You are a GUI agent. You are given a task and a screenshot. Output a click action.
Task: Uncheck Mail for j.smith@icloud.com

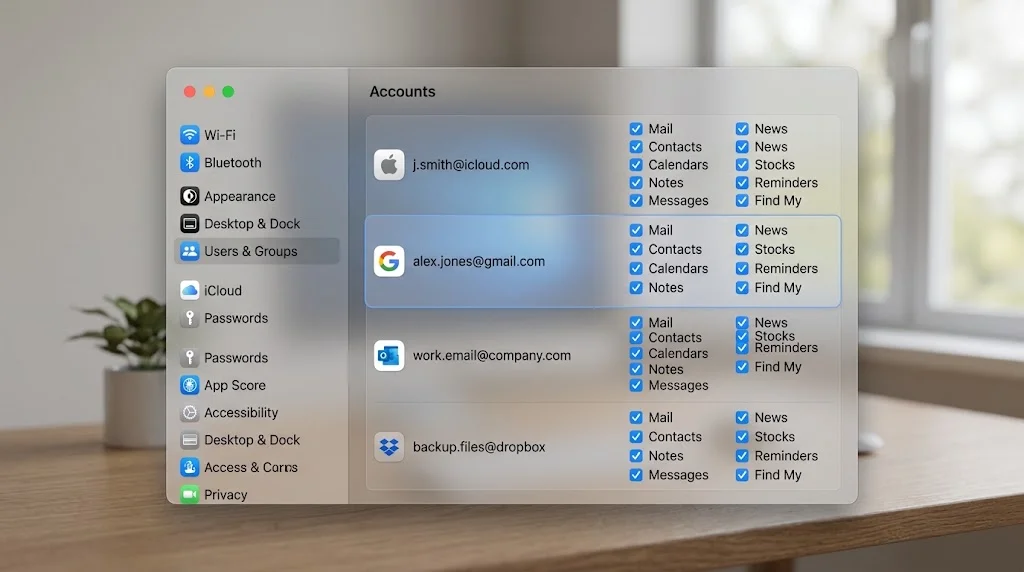click(x=636, y=129)
